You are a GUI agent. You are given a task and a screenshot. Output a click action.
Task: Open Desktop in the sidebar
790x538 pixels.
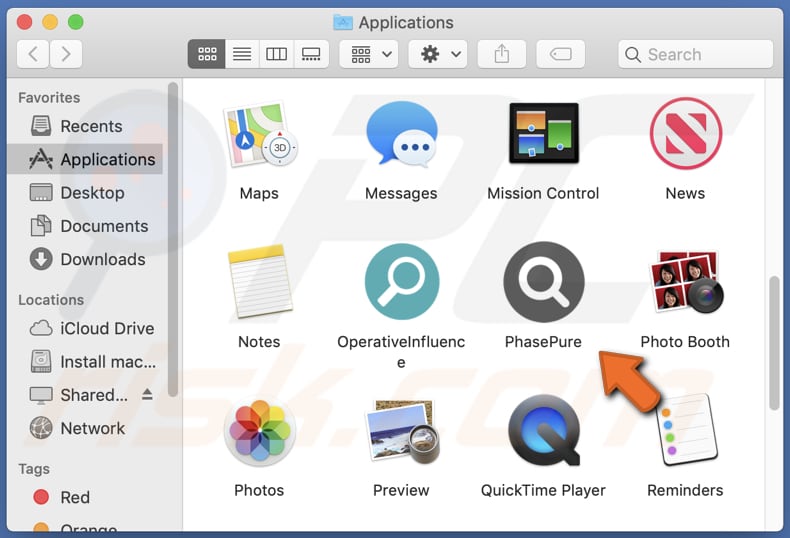85,192
